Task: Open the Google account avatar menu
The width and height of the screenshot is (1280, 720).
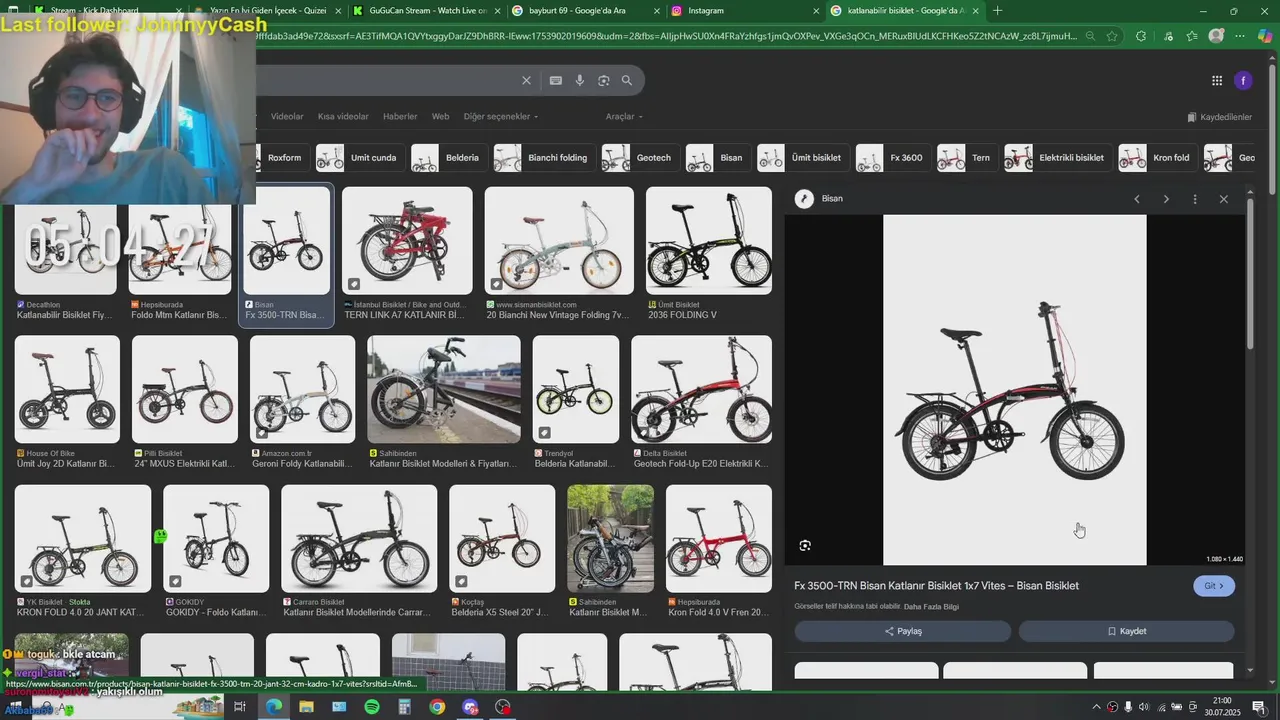Action: pos(1243,81)
